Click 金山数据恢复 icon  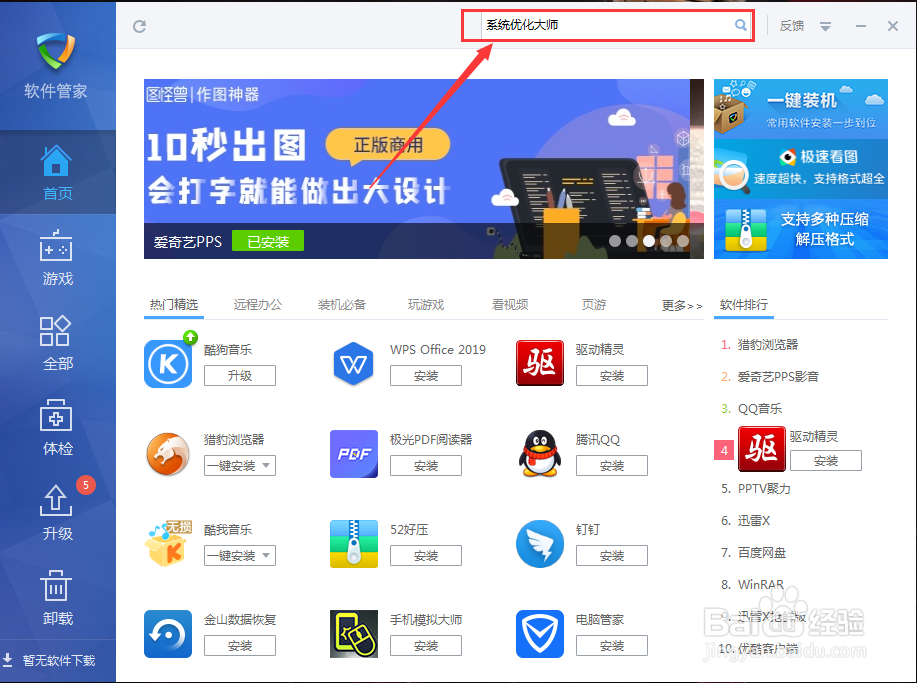pyautogui.click(x=168, y=634)
